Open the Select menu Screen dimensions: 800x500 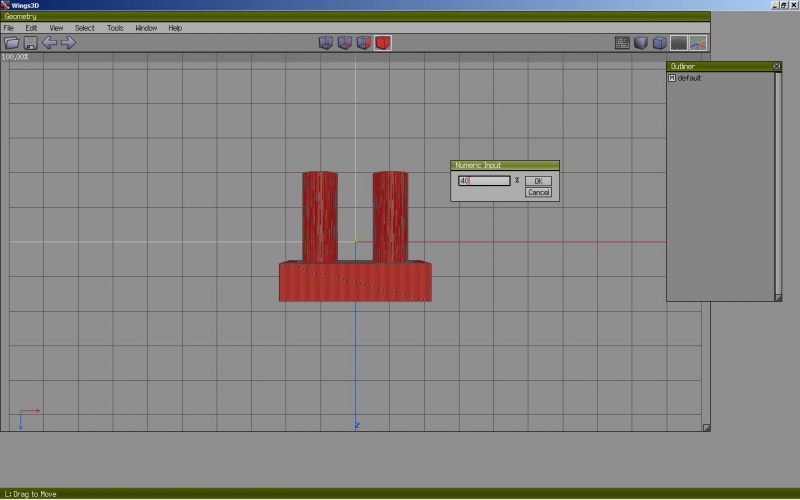pyautogui.click(x=85, y=28)
